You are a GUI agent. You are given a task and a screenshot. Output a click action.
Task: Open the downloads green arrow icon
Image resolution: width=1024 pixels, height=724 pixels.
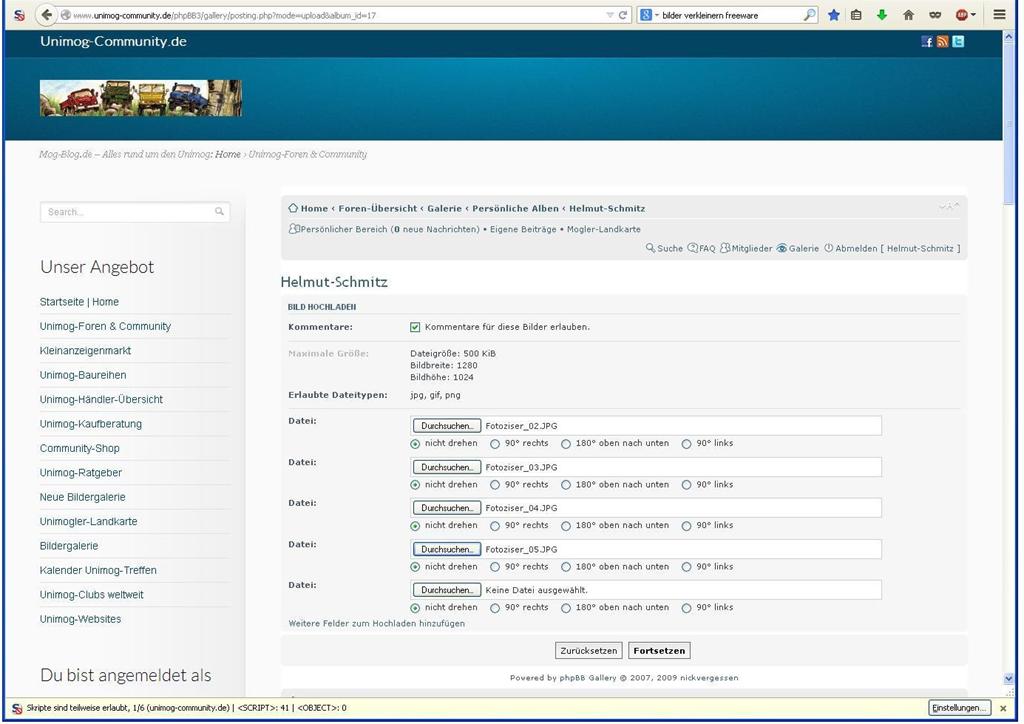[881, 15]
